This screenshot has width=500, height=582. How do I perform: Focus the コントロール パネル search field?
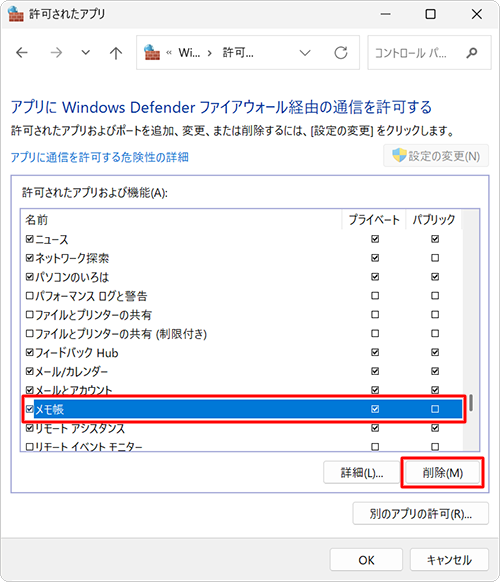[429, 53]
